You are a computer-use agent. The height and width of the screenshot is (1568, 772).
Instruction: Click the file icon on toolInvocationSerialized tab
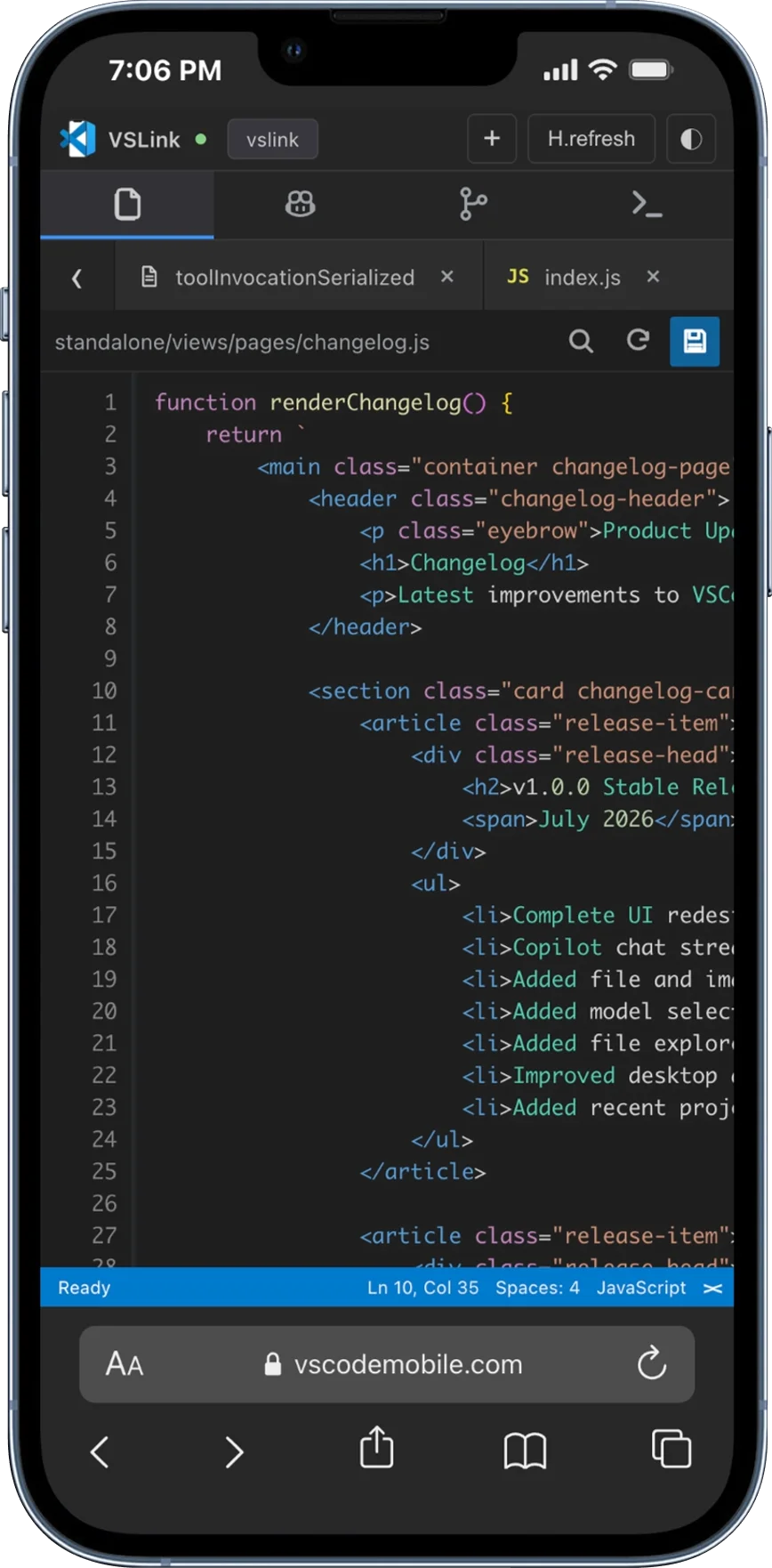click(x=149, y=277)
